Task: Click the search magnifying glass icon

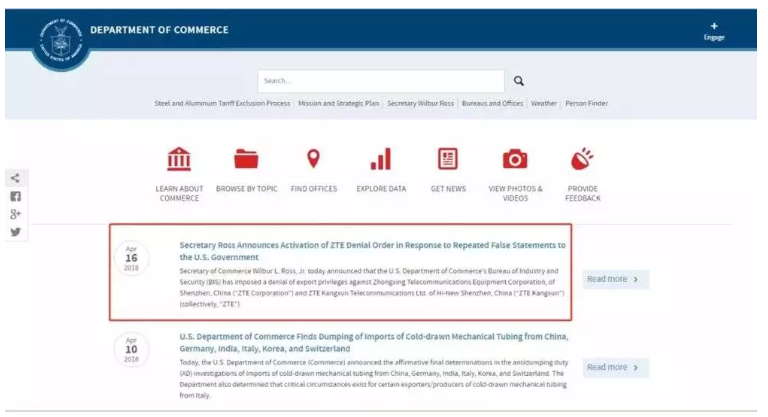Action: tap(518, 81)
